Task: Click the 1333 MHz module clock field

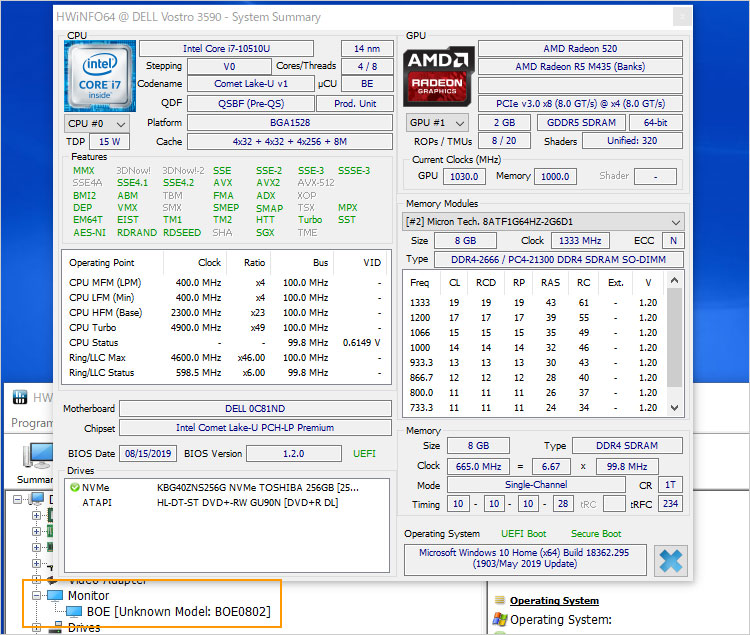Action: pos(580,241)
